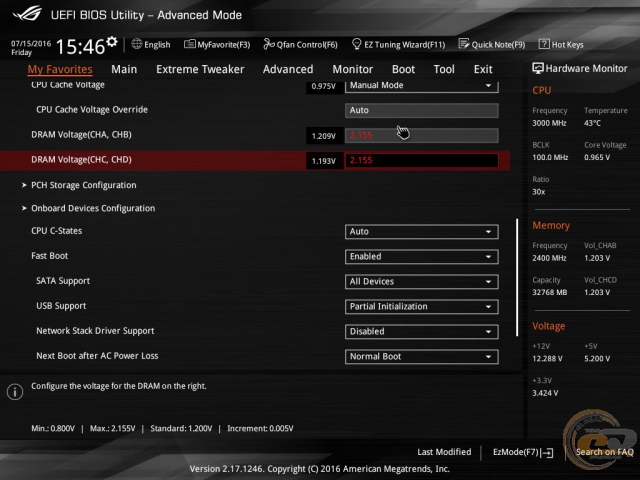Image resolution: width=640 pixels, height=480 pixels.
Task: Click the 0.965 V core voltage value
Action: point(597,158)
